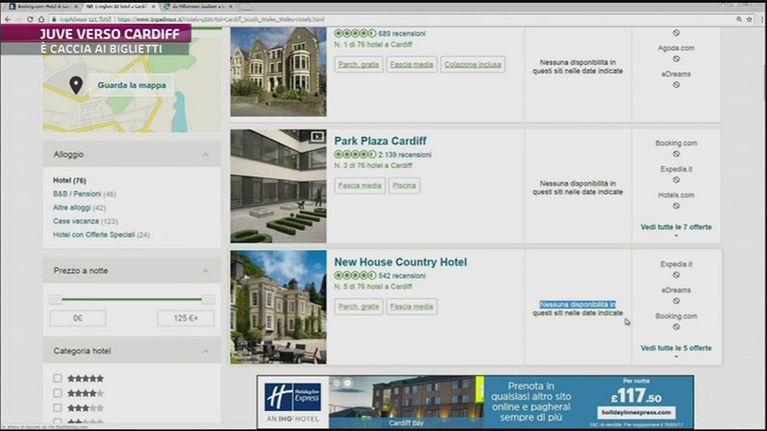The height and width of the screenshot is (431, 767).
Task: Click the price slider maximum handle
Action: click(208, 299)
